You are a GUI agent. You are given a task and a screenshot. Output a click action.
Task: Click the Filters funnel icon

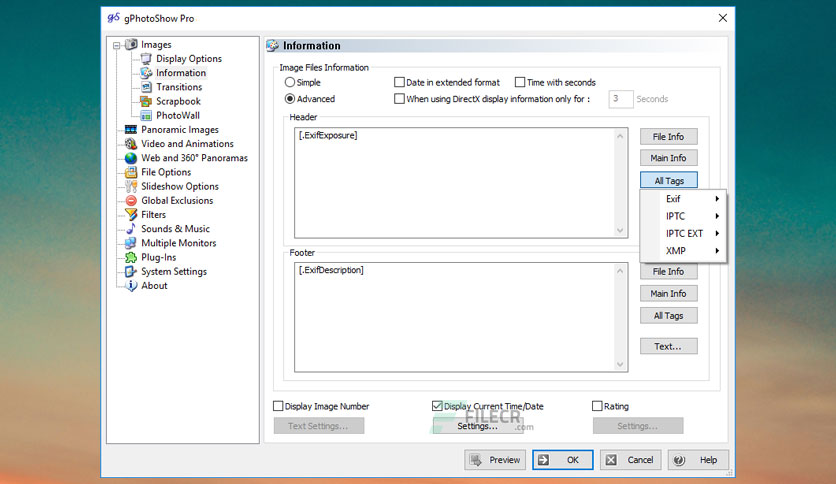point(131,215)
